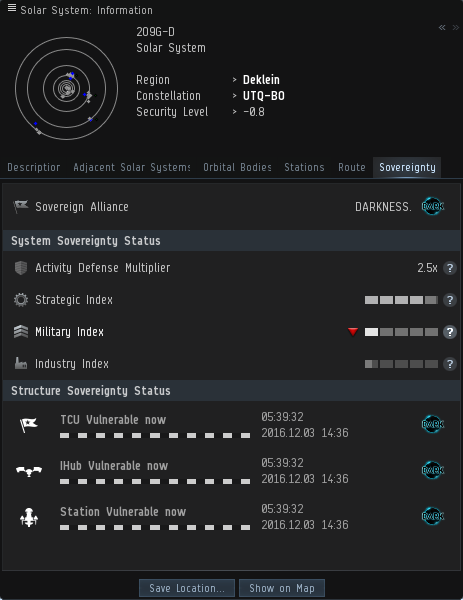Click the Industry Index factory icon
Image resolution: width=463 pixels, height=600 pixels.
[x=21, y=363]
